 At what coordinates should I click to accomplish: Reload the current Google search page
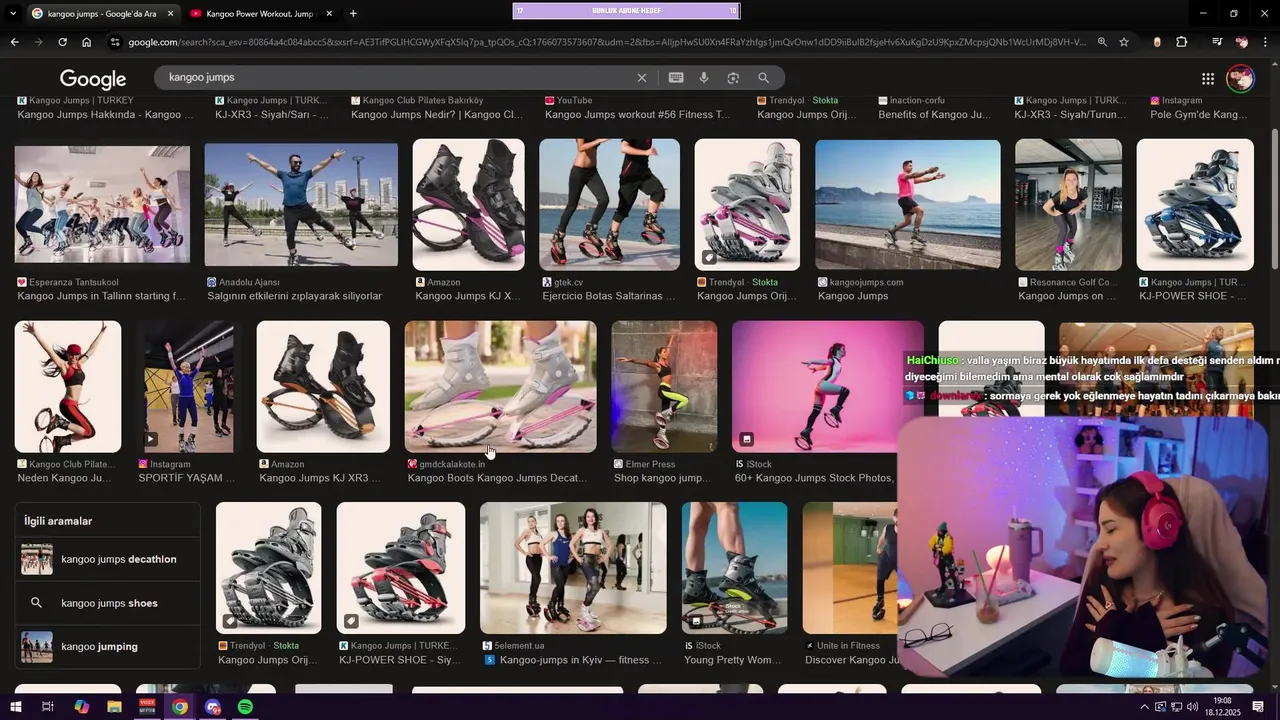(62, 42)
